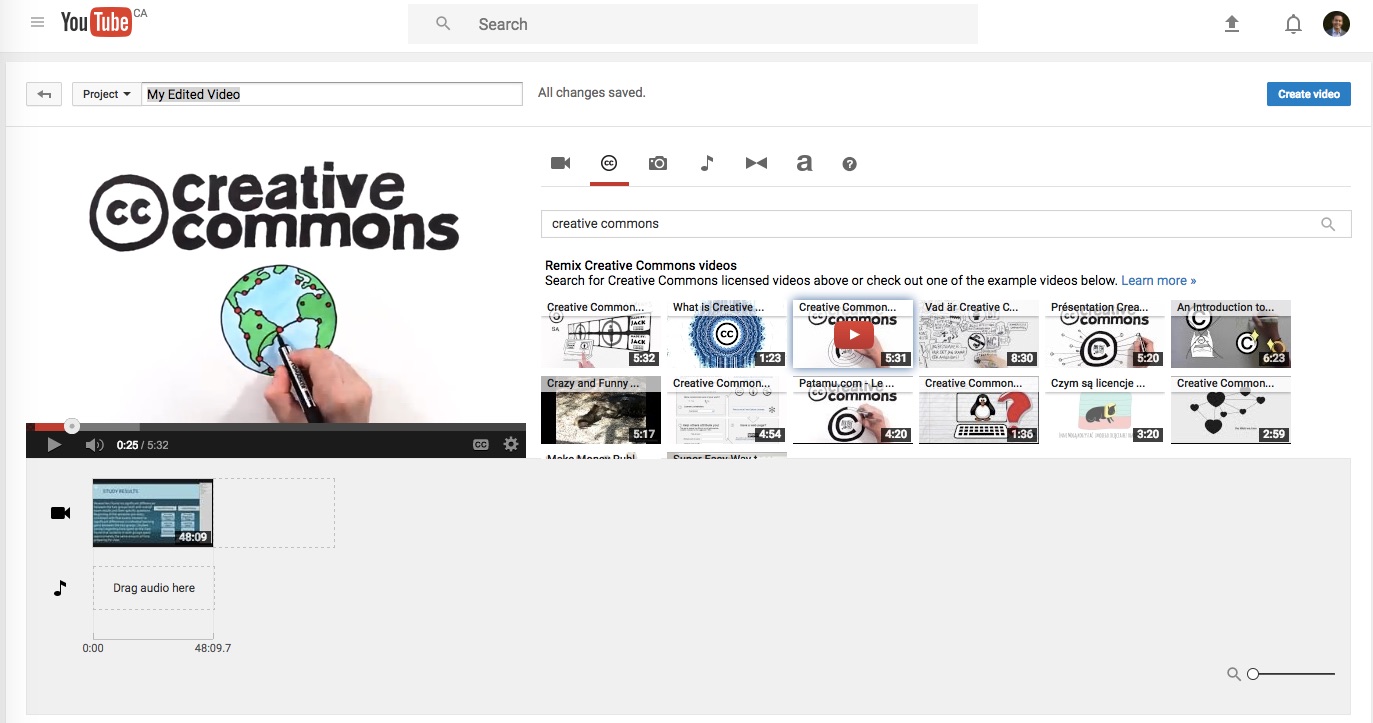This screenshot has height=723, width=1373.
Task: Click the 'Remix Creative Commons videos' heading
Action: click(x=641, y=266)
